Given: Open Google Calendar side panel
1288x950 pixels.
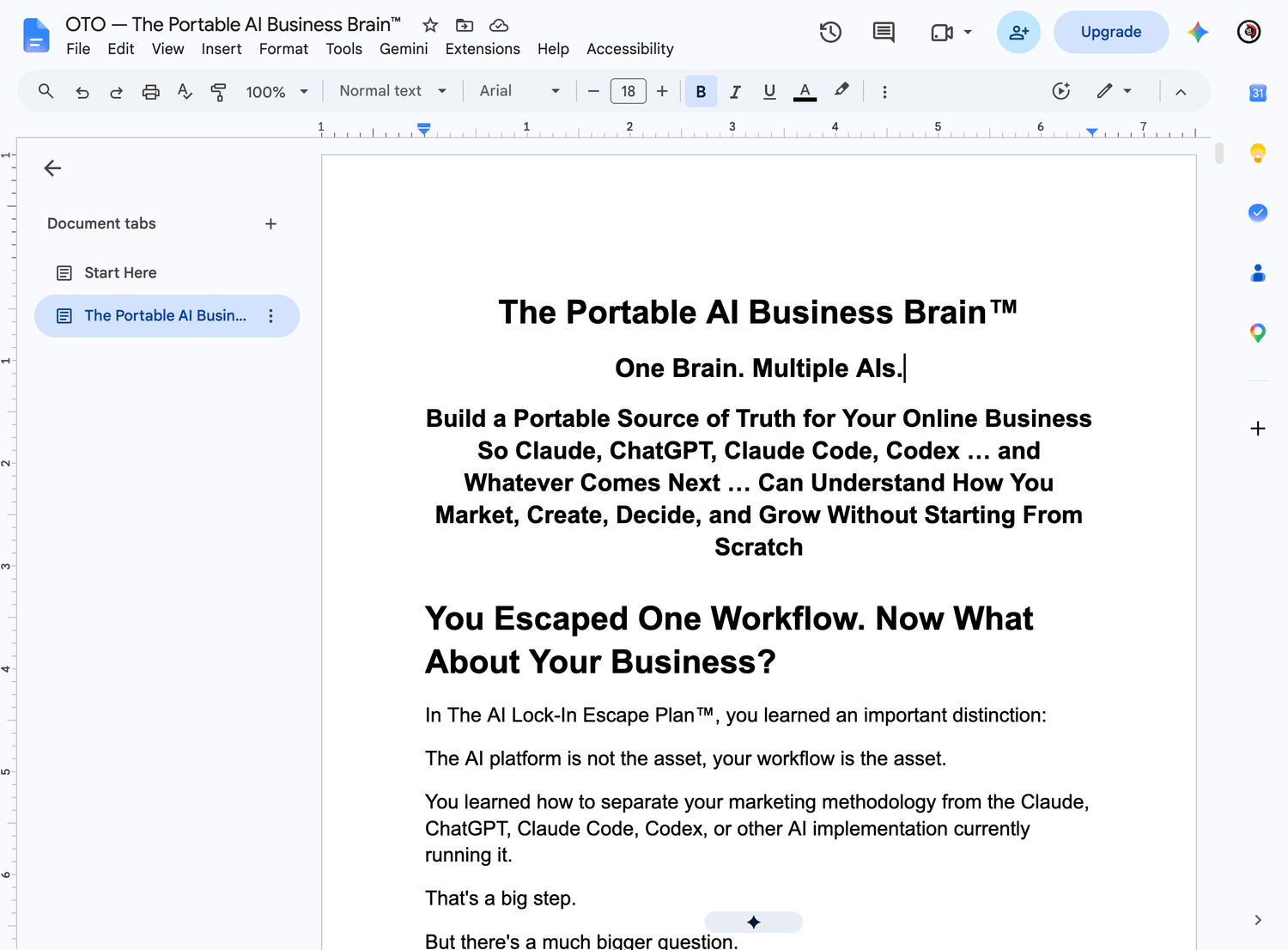Looking at the screenshot, I should click(x=1257, y=93).
